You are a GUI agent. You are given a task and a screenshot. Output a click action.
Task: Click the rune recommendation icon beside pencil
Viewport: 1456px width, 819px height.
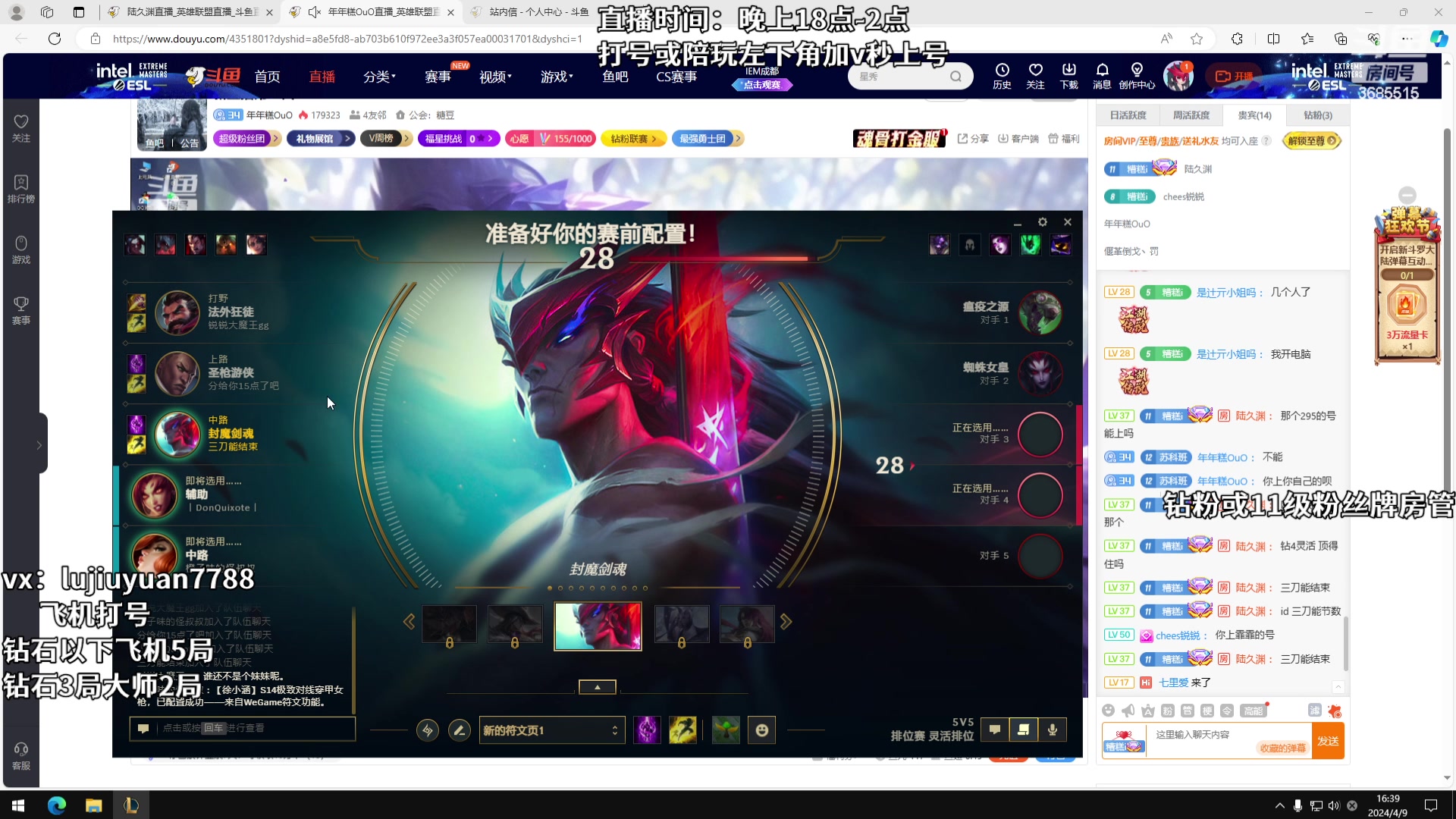click(428, 730)
